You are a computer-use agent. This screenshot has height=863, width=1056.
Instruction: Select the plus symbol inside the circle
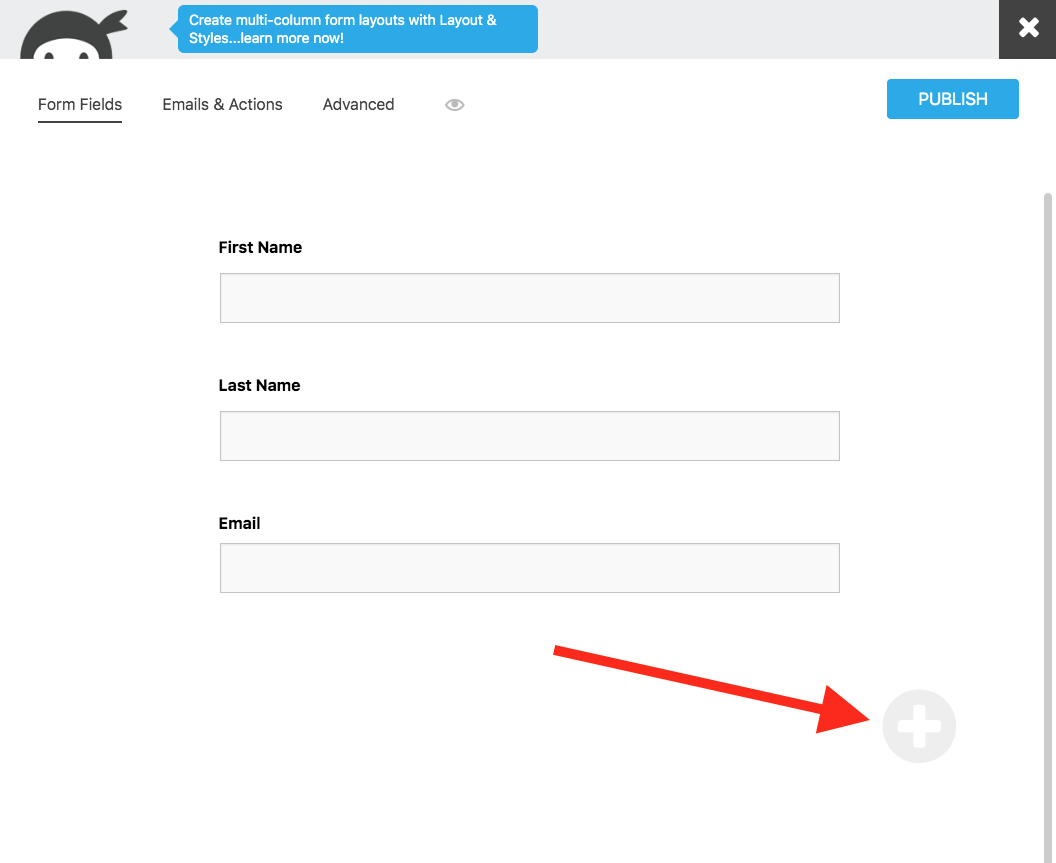tap(919, 726)
